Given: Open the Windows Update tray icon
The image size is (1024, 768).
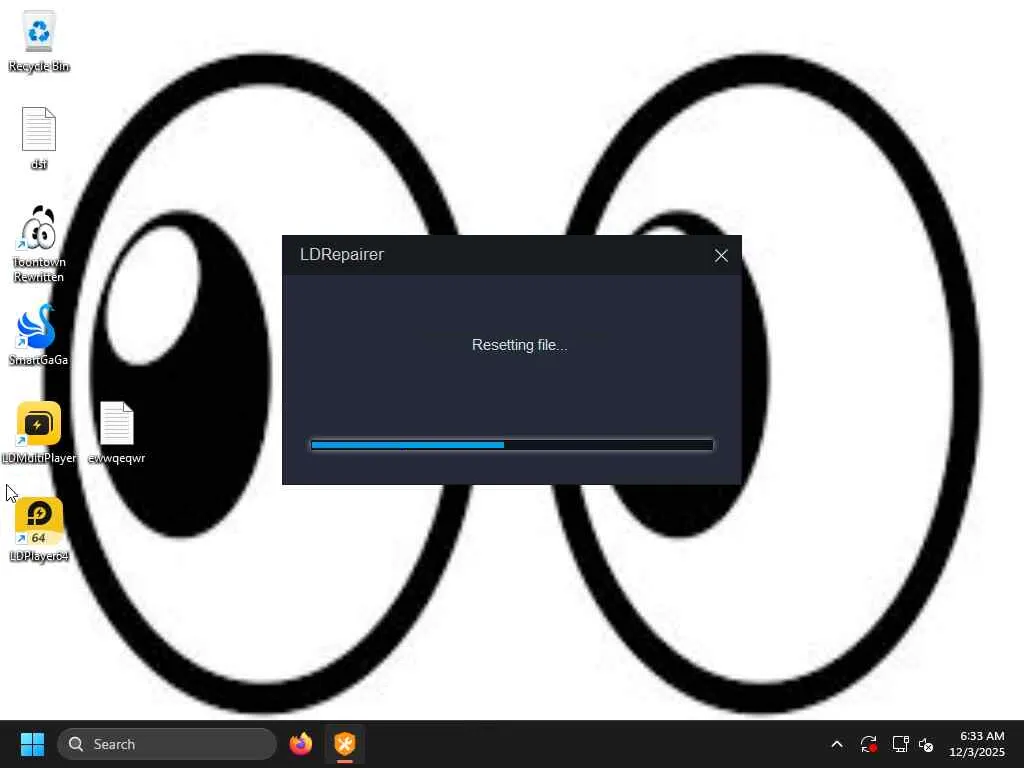Looking at the screenshot, I should [x=869, y=744].
